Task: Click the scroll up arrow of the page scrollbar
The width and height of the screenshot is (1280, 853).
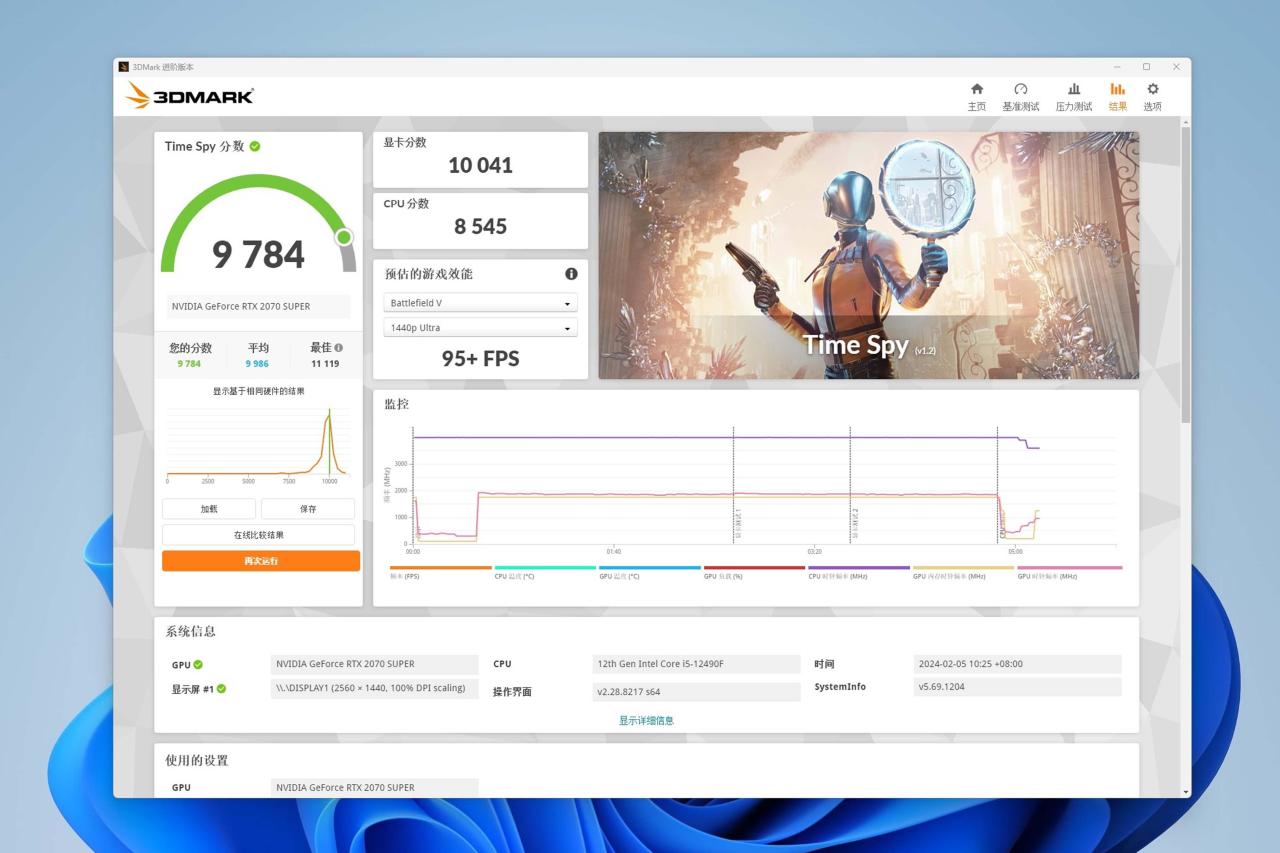Action: click(1186, 122)
